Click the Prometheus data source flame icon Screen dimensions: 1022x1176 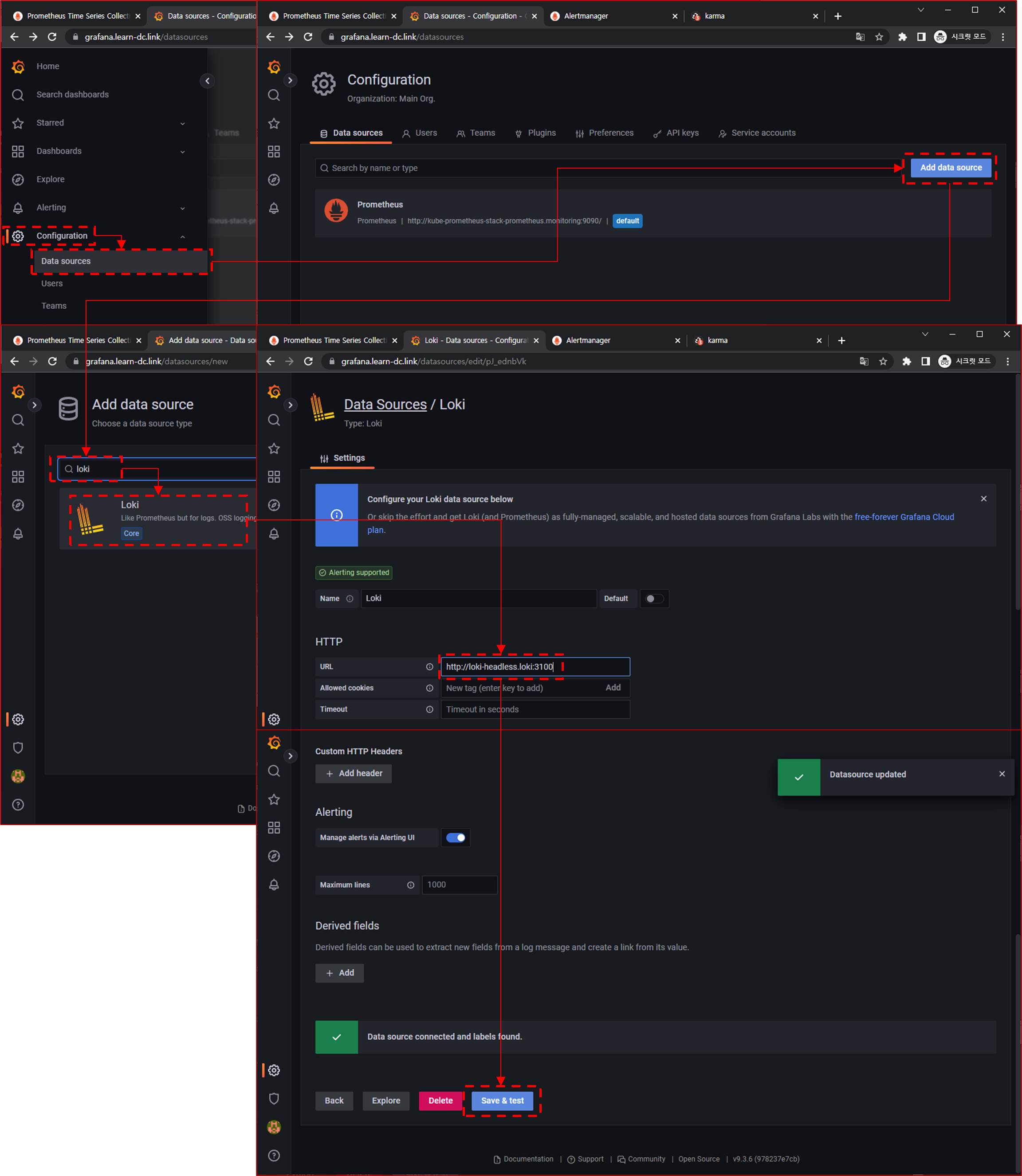(x=336, y=211)
